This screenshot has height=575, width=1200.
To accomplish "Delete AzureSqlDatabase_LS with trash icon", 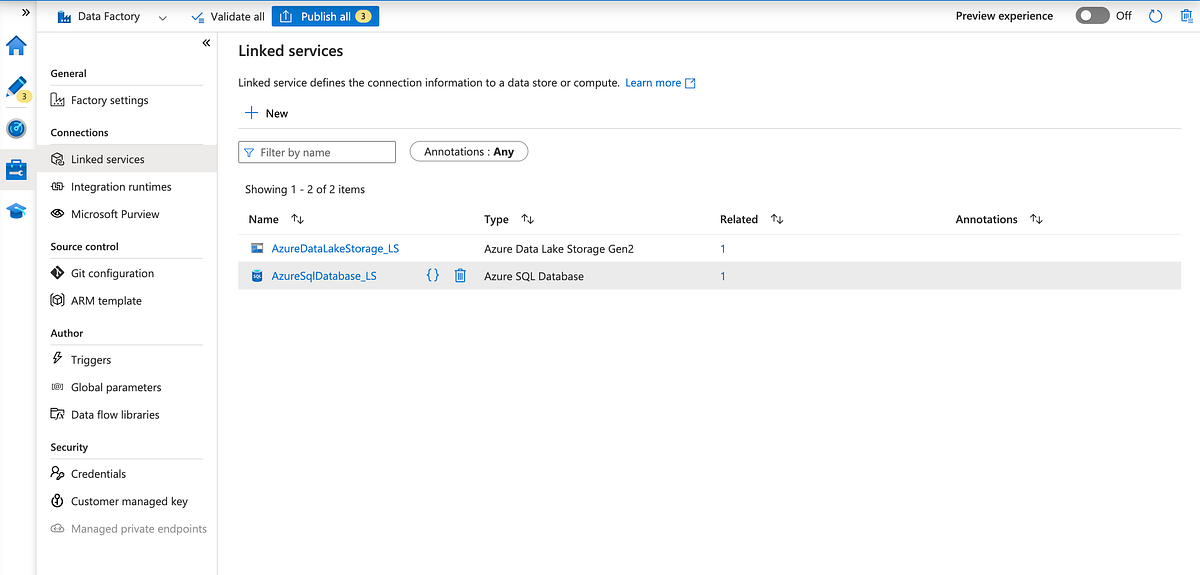I will coord(460,275).
